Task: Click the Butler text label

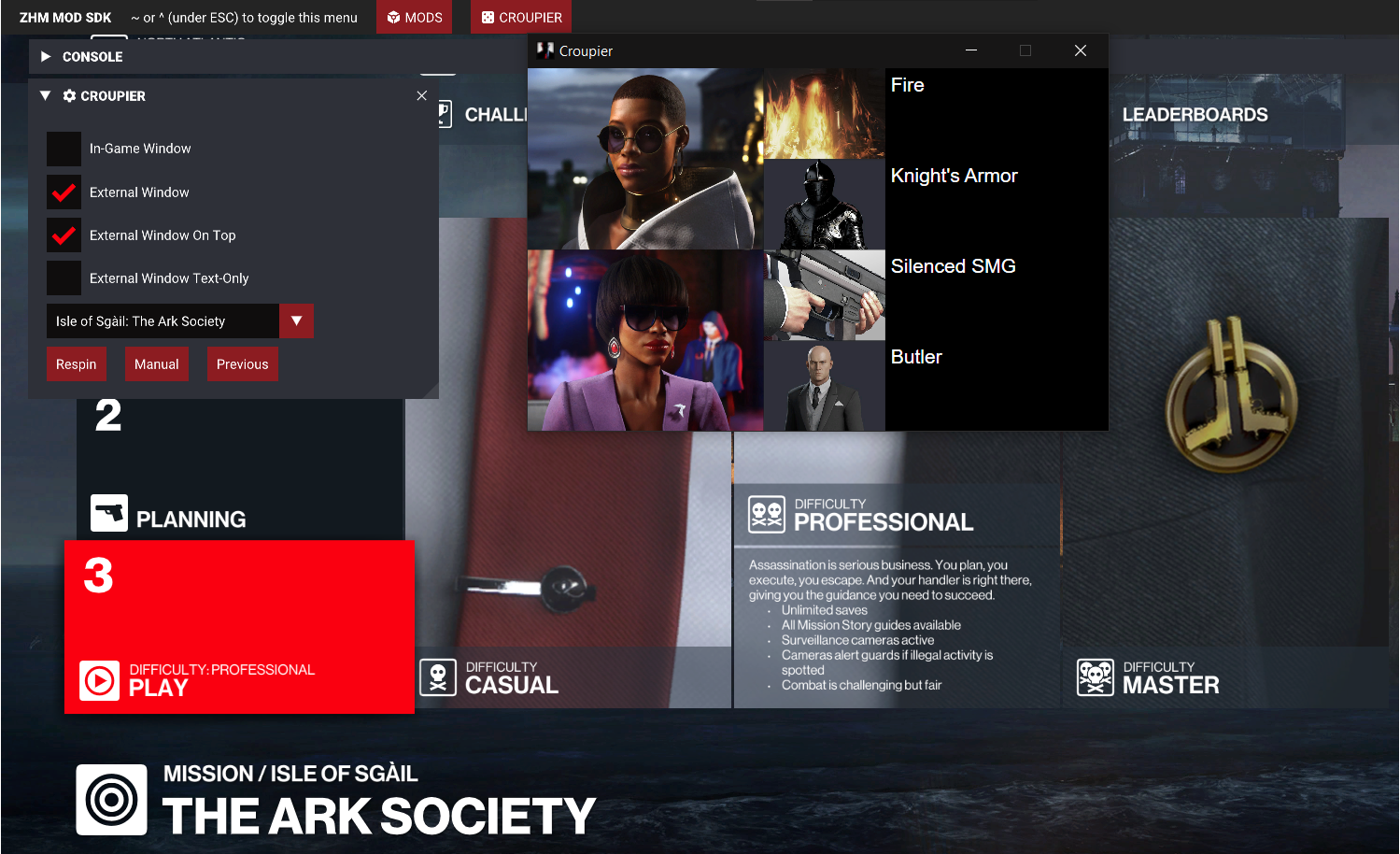Action: 916,357
